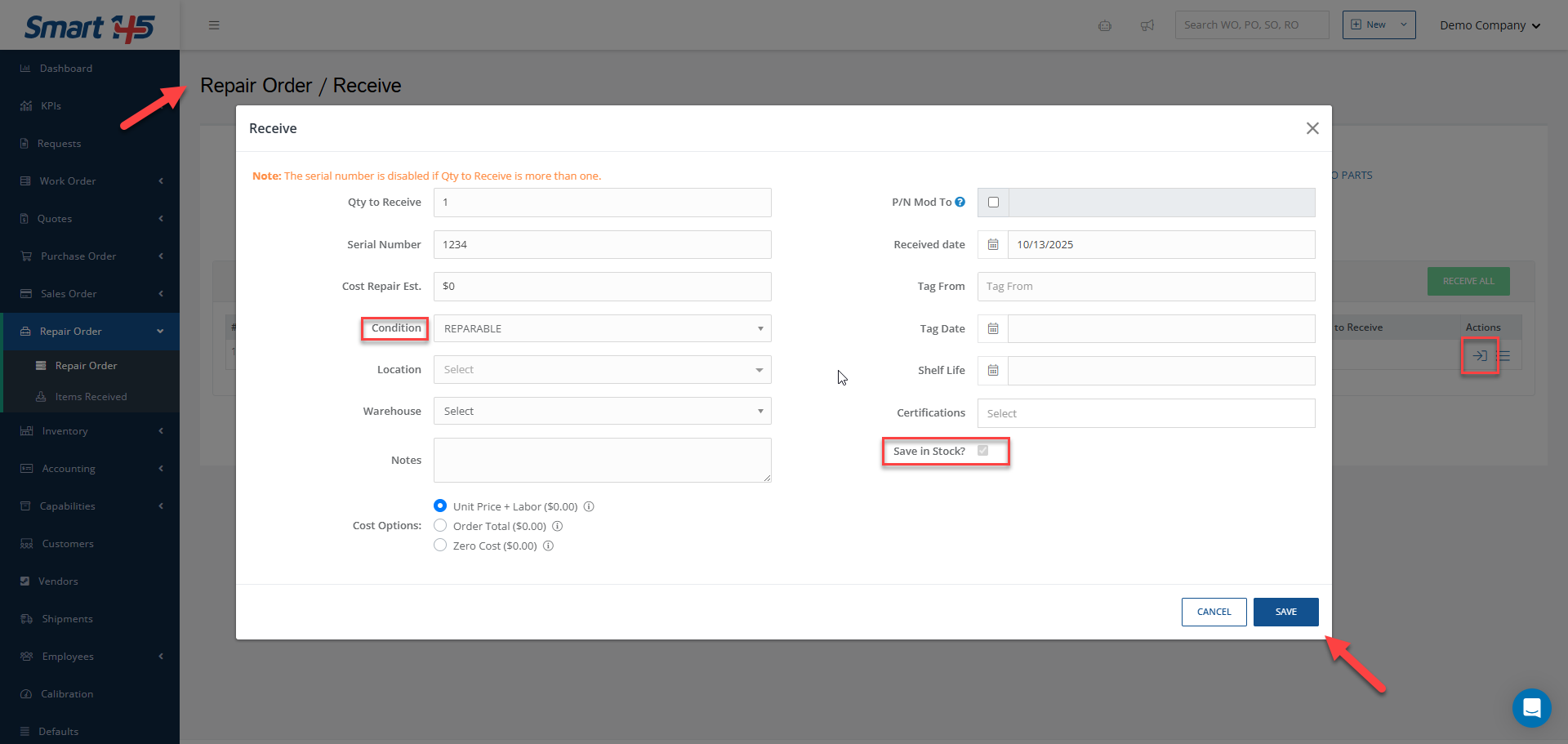Click the P/N Mod To help icon
The image size is (1568, 744).
(x=960, y=202)
